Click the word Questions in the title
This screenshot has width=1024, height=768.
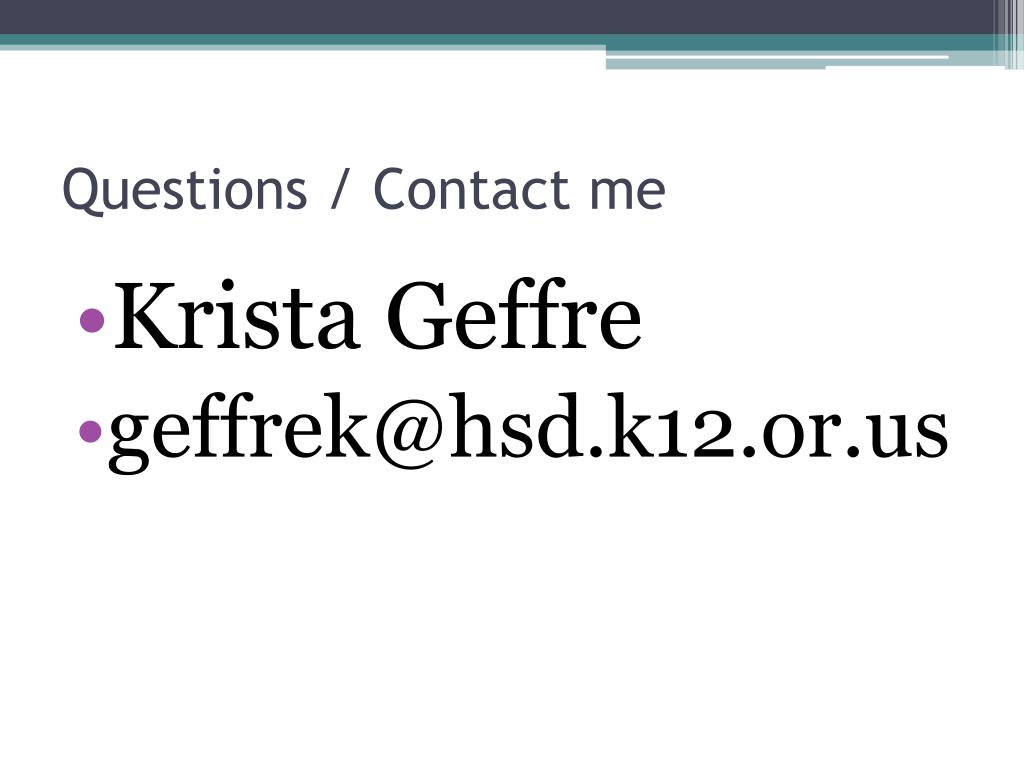point(185,190)
